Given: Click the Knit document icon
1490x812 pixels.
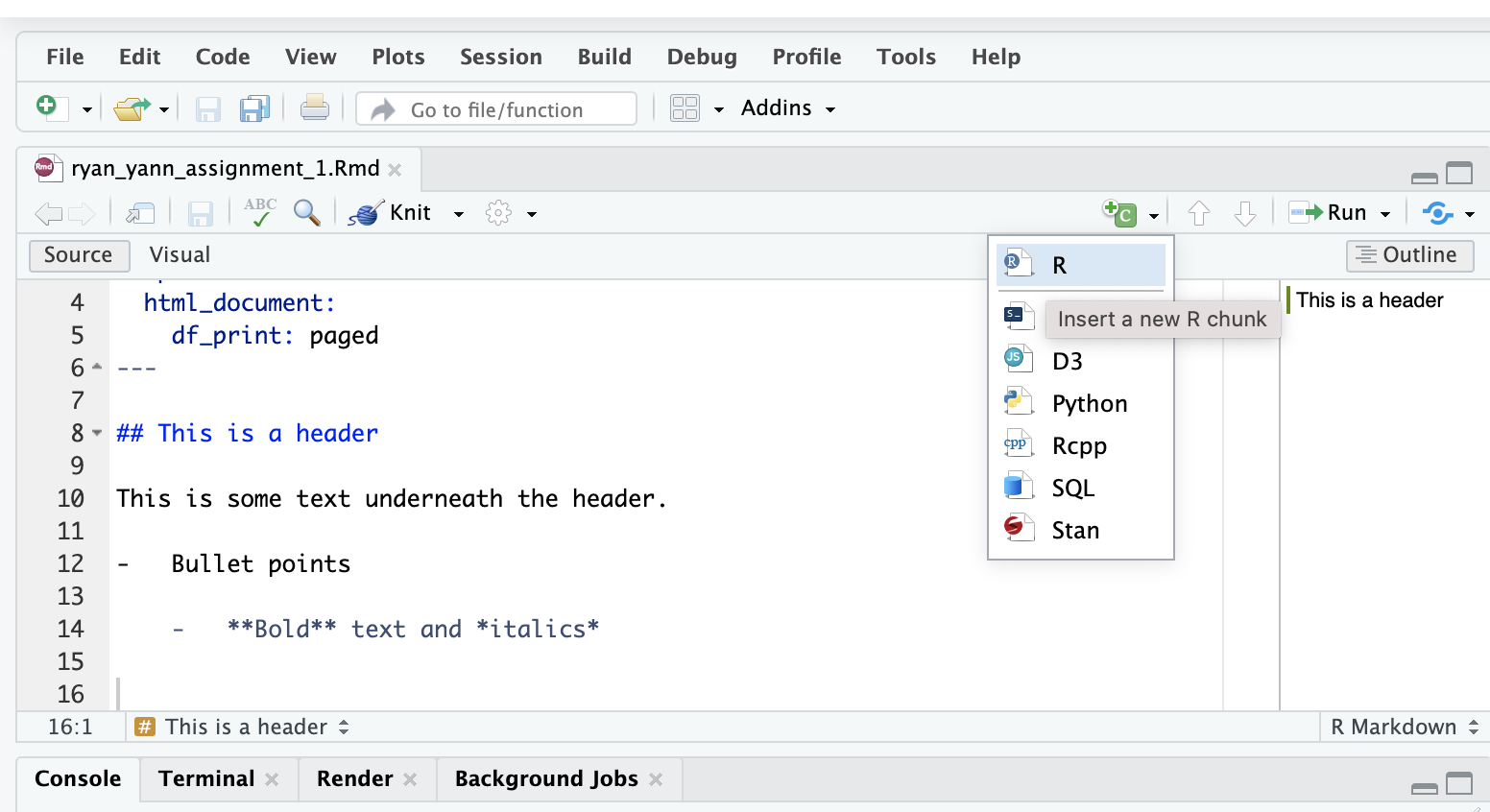Looking at the screenshot, I should (x=366, y=213).
